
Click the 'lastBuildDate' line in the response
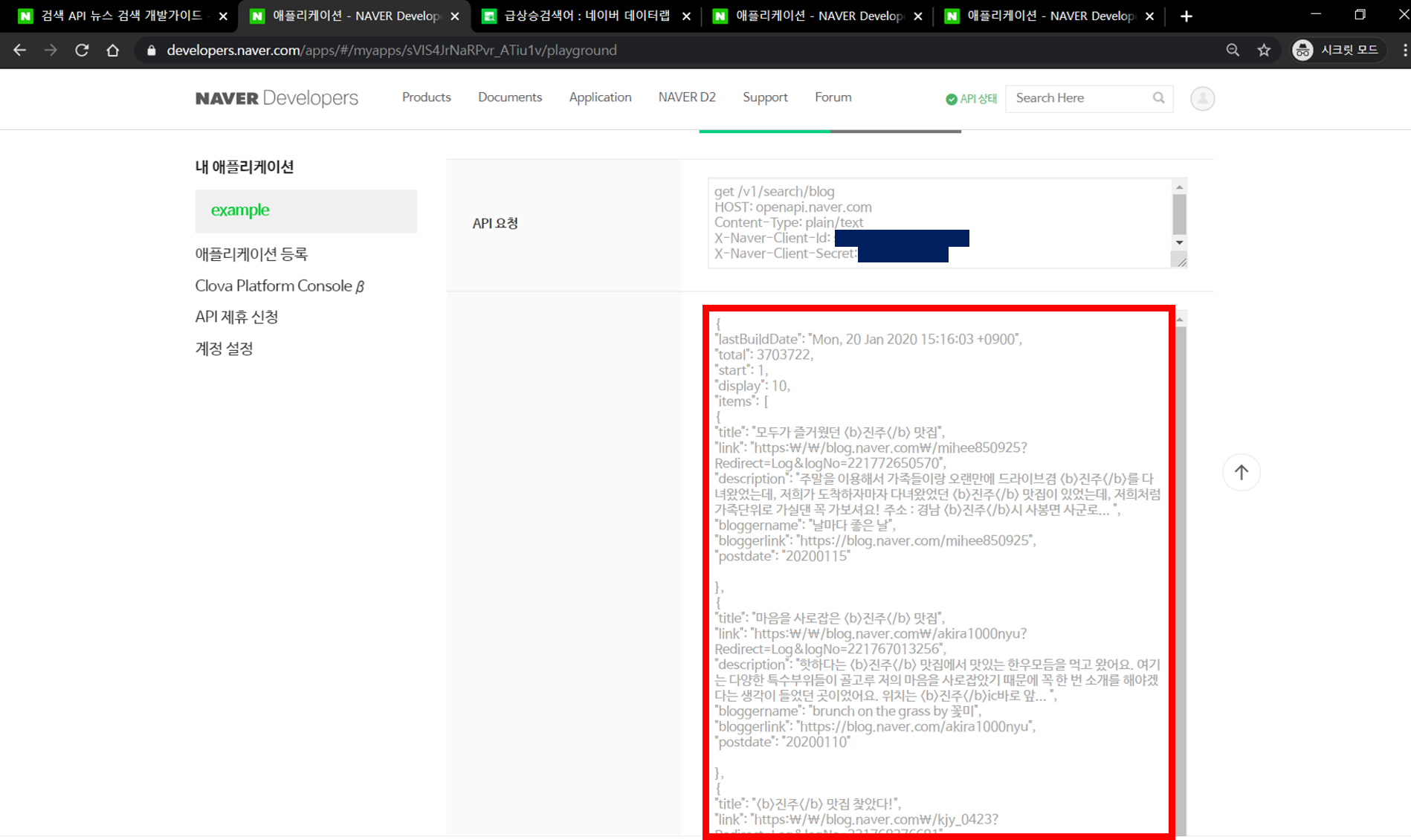(x=868, y=339)
